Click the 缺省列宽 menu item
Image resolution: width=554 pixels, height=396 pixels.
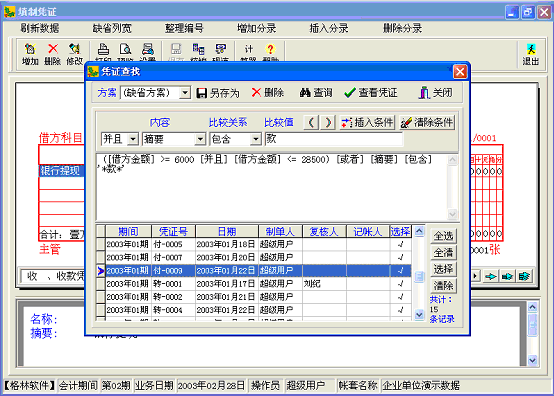click(x=112, y=28)
